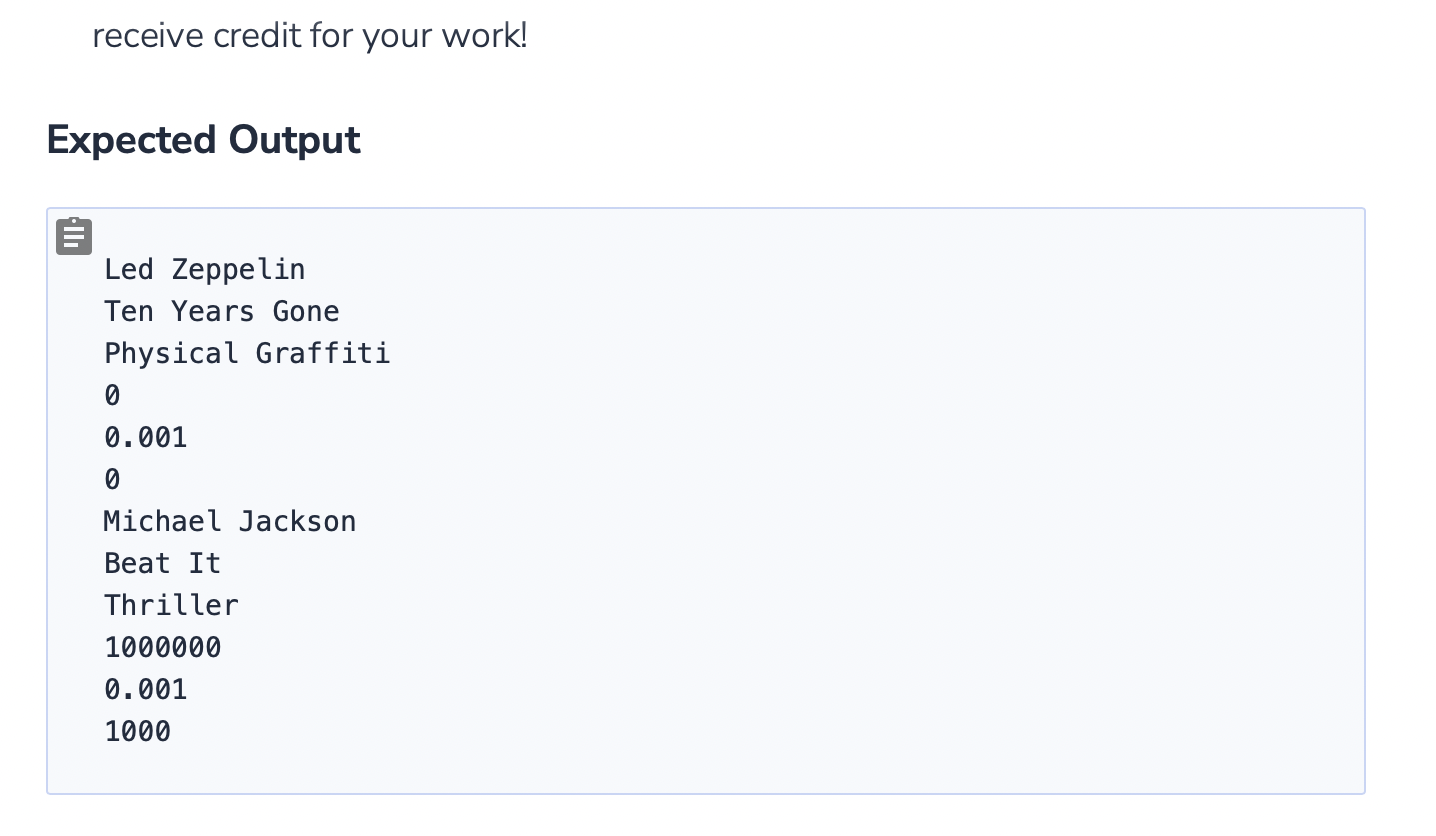Click the 'Michael Jackson' output line
This screenshot has height=836, width=1436.
pos(229,521)
